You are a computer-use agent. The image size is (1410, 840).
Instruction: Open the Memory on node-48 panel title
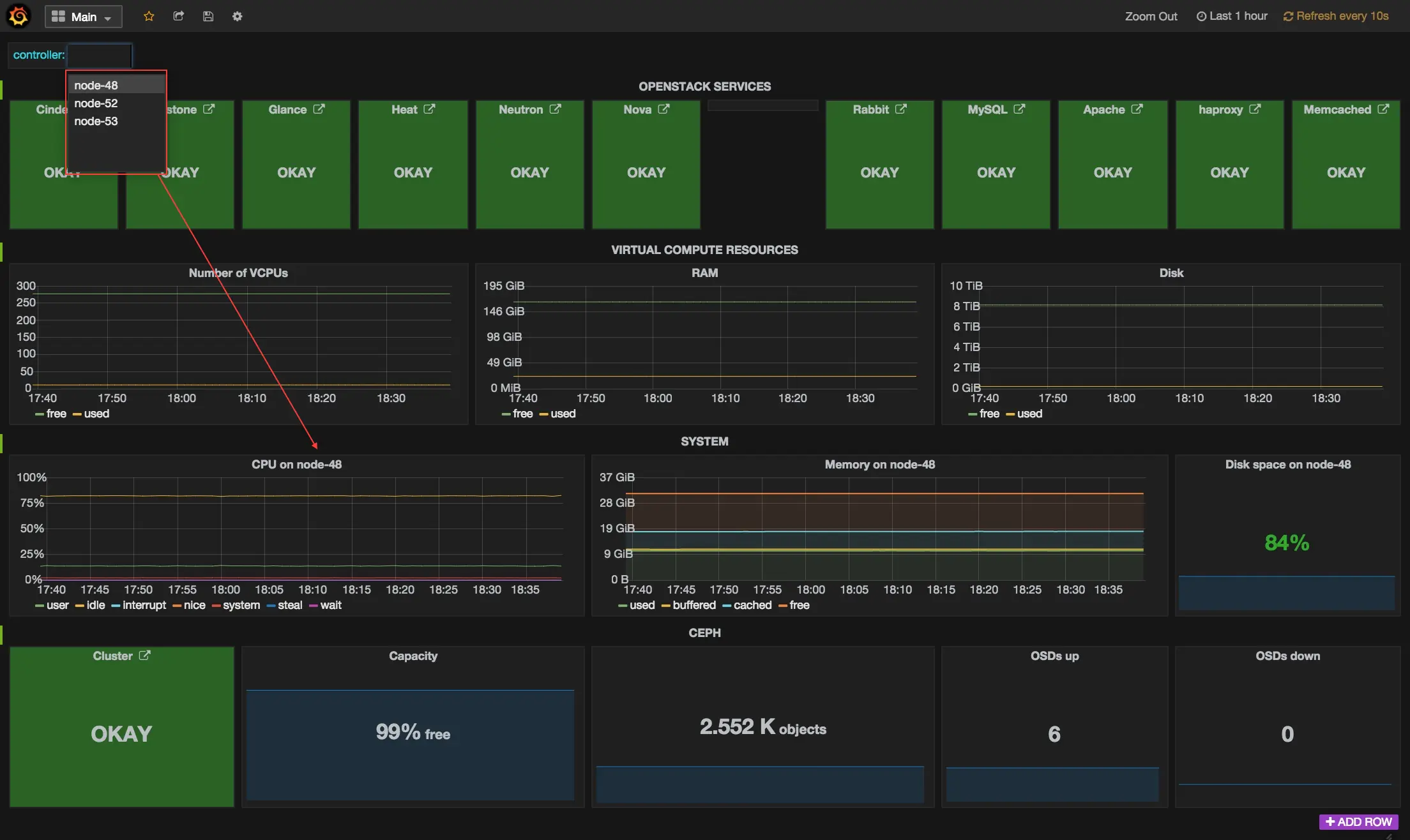coord(879,465)
